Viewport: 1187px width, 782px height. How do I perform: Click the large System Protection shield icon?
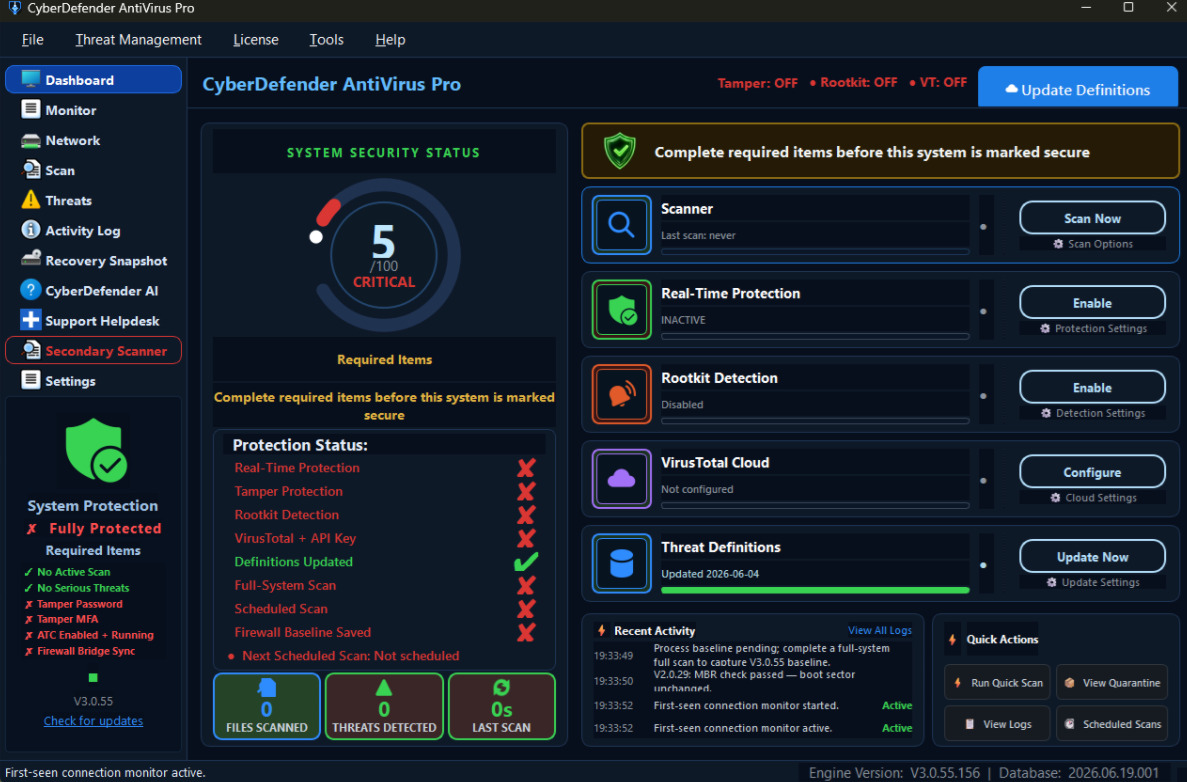(95, 450)
